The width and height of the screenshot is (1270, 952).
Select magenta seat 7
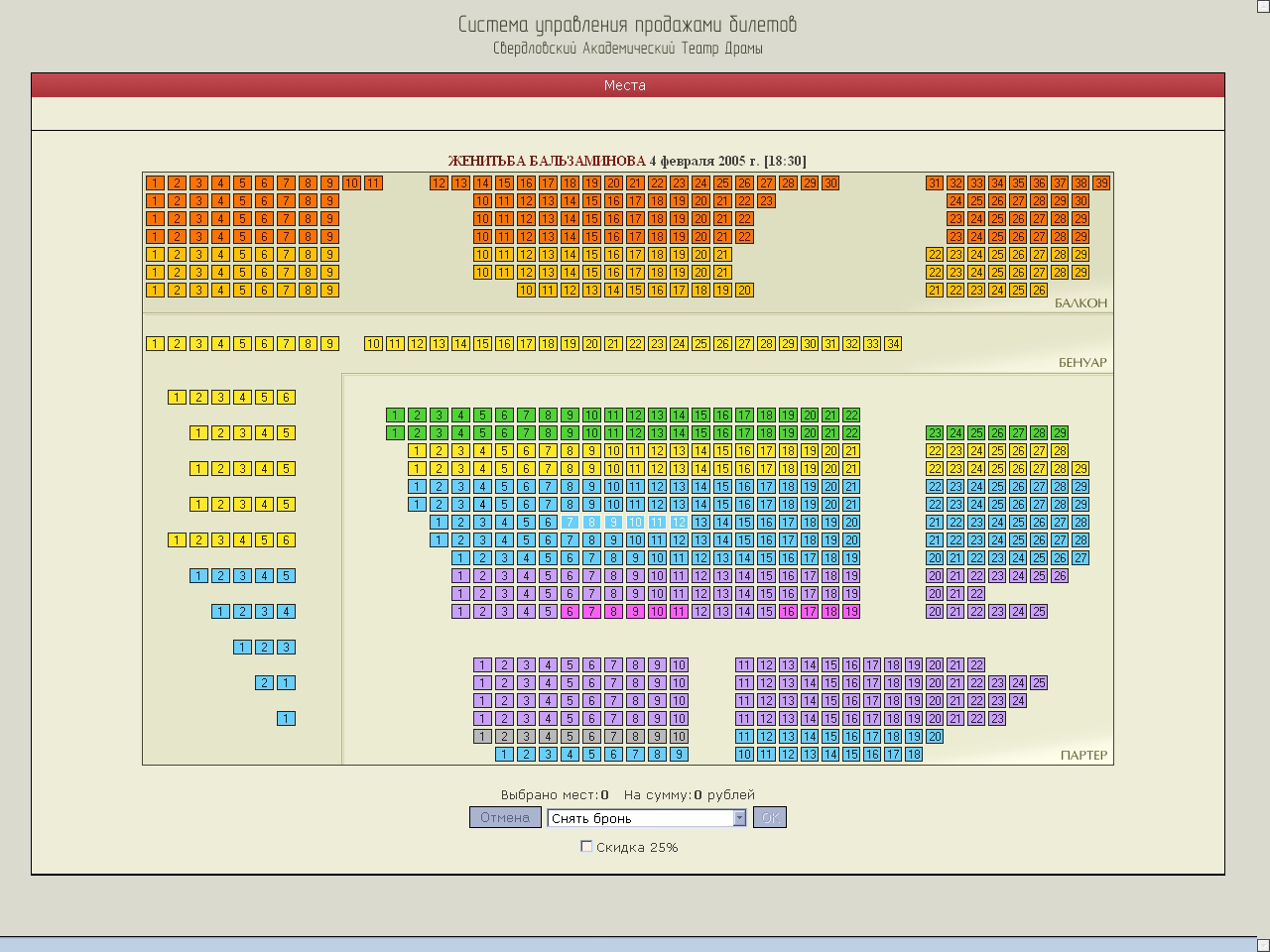click(591, 612)
